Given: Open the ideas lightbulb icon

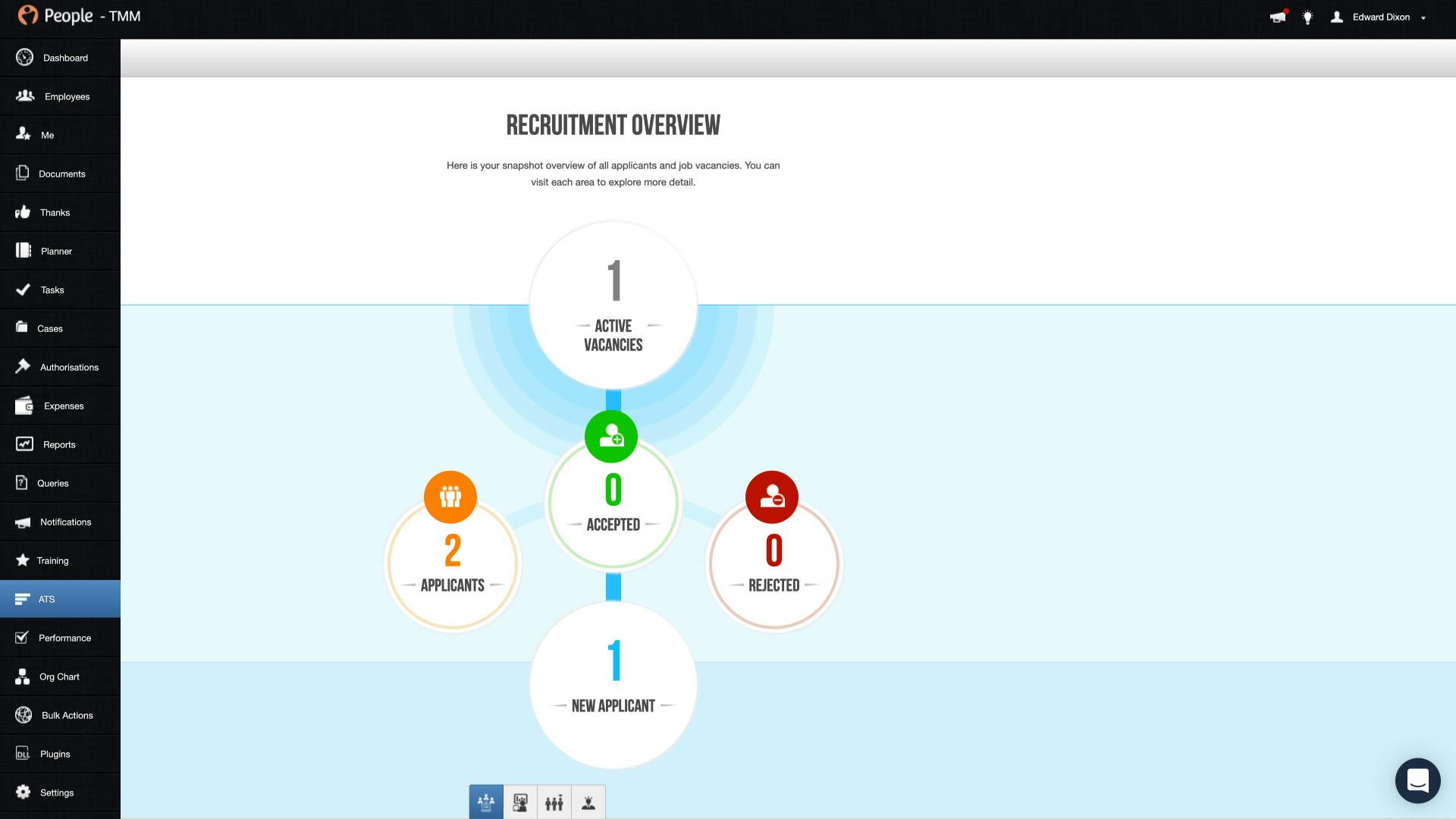Looking at the screenshot, I should tap(1309, 17).
